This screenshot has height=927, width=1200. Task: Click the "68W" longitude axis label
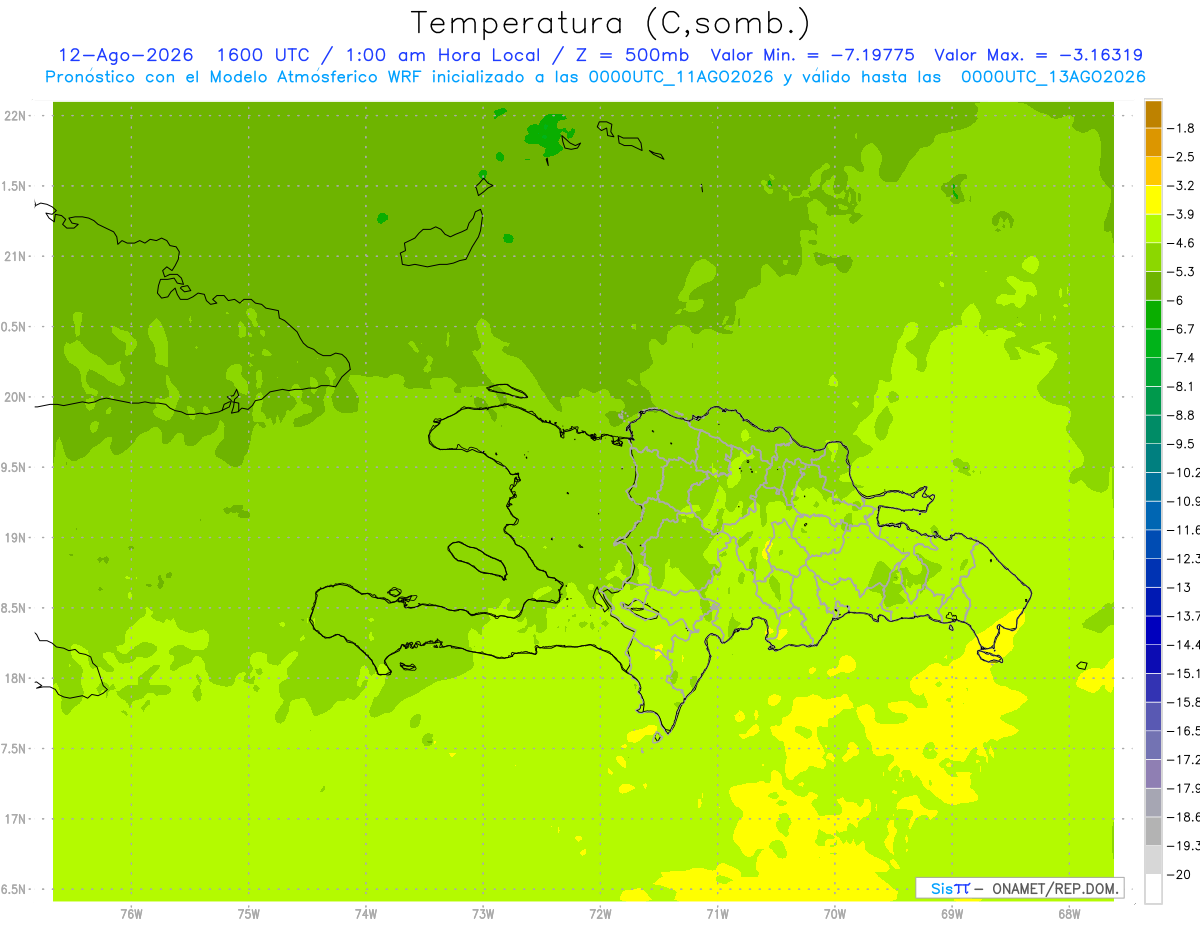tap(1069, 914)
